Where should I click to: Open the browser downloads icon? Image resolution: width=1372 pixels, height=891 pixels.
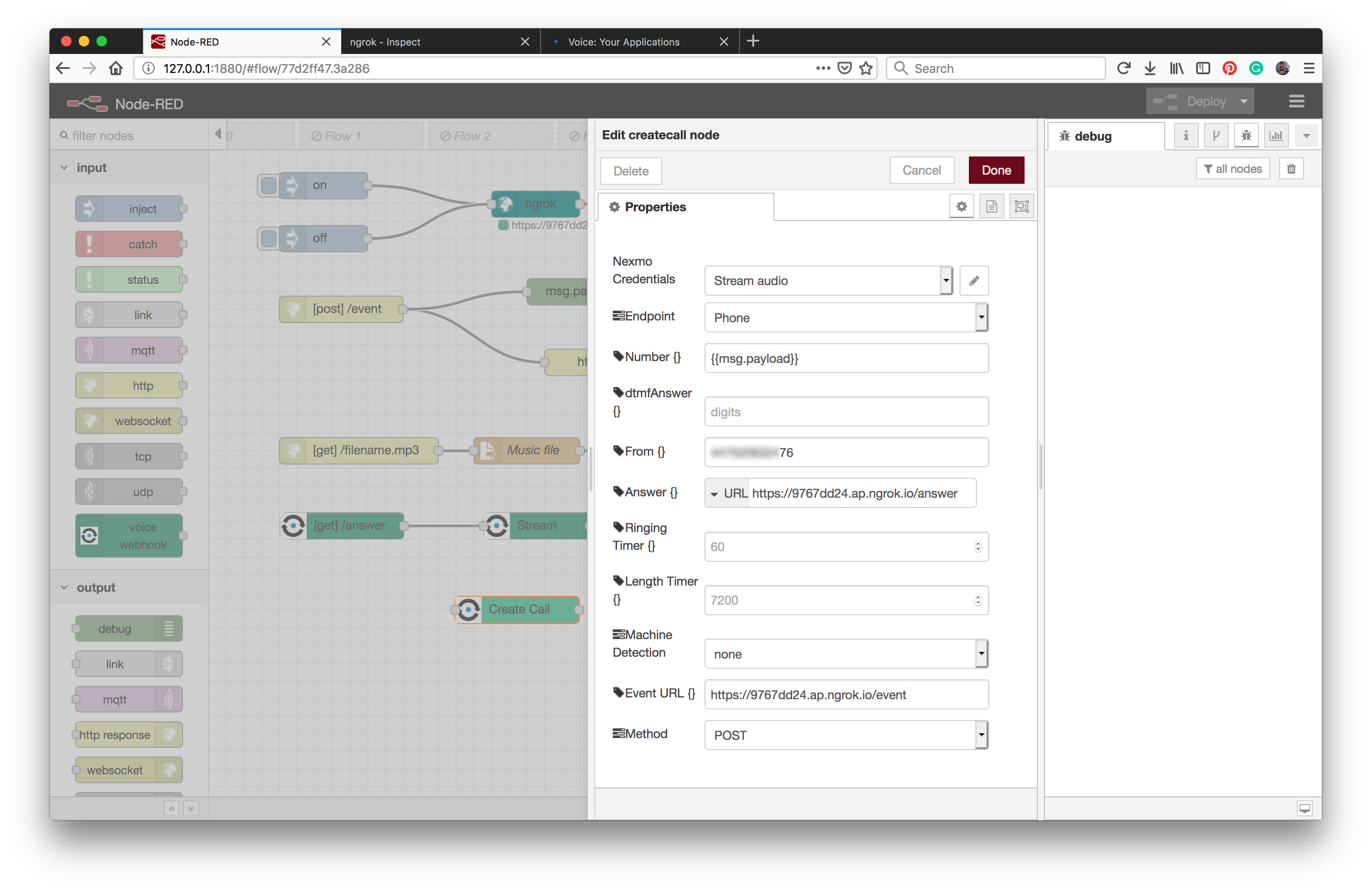pos(1150,69)
